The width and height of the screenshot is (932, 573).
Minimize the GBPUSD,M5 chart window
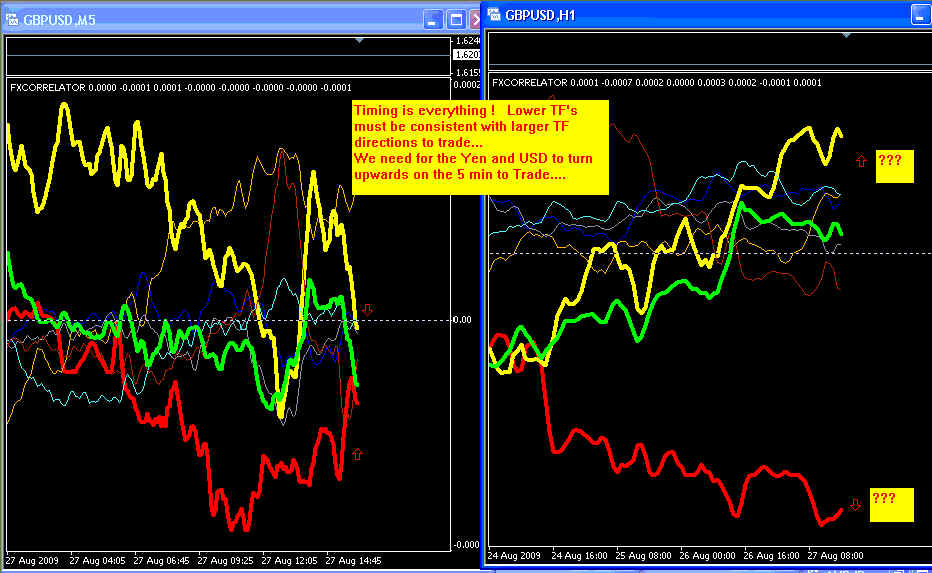433,20
